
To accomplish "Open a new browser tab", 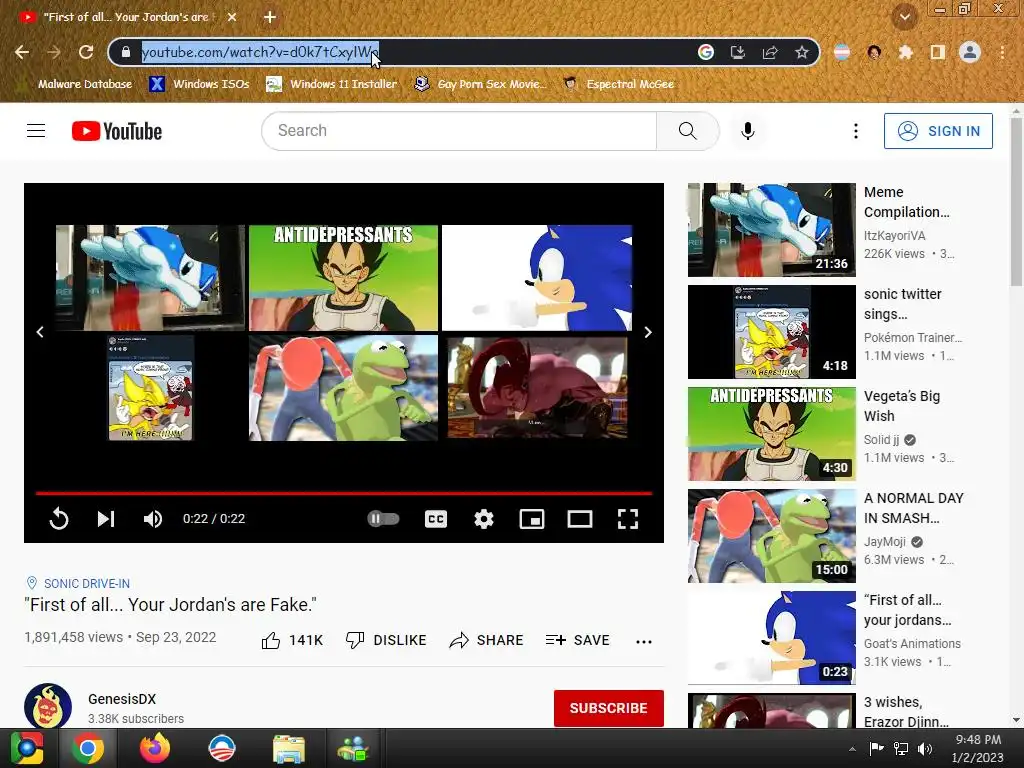I will [x=270, y=17].
